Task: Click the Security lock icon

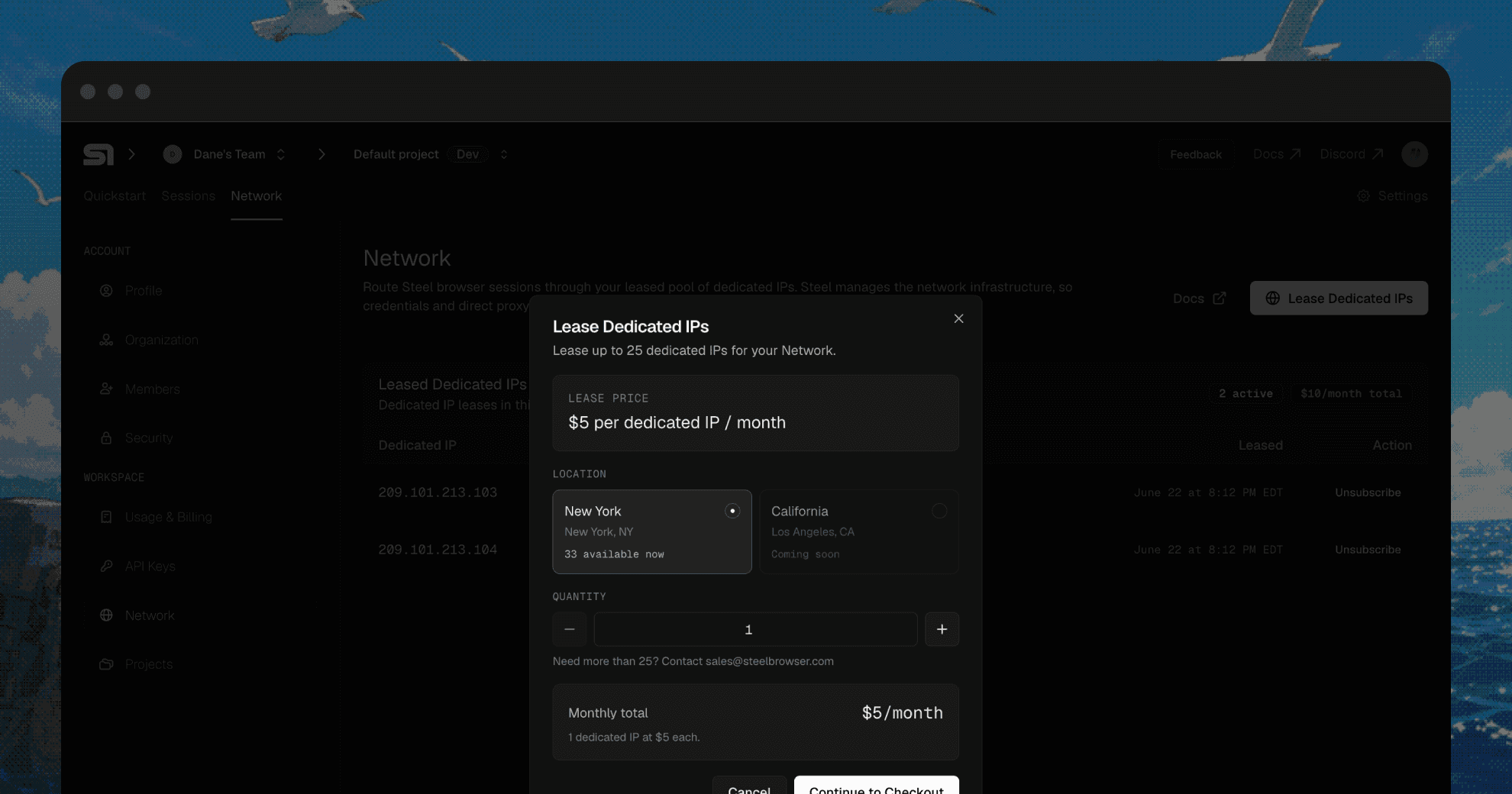Action: click(x=106, y=438)
